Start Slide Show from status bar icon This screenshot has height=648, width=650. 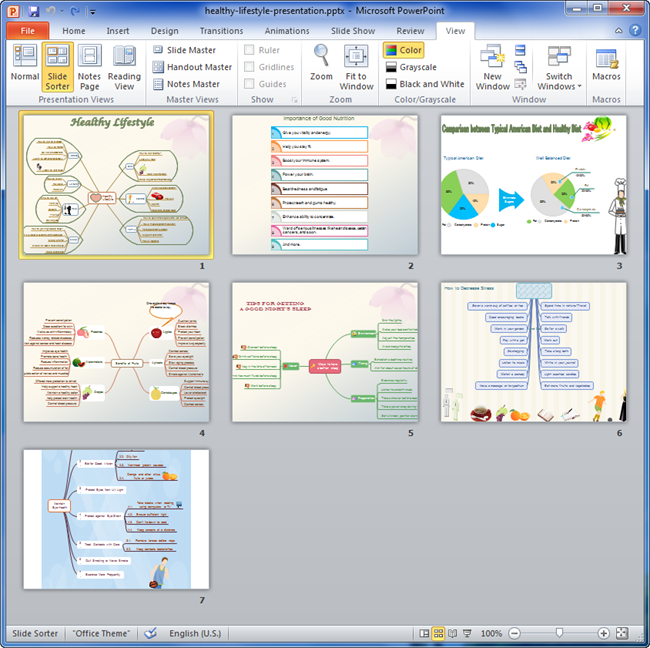tap(467, 633)
